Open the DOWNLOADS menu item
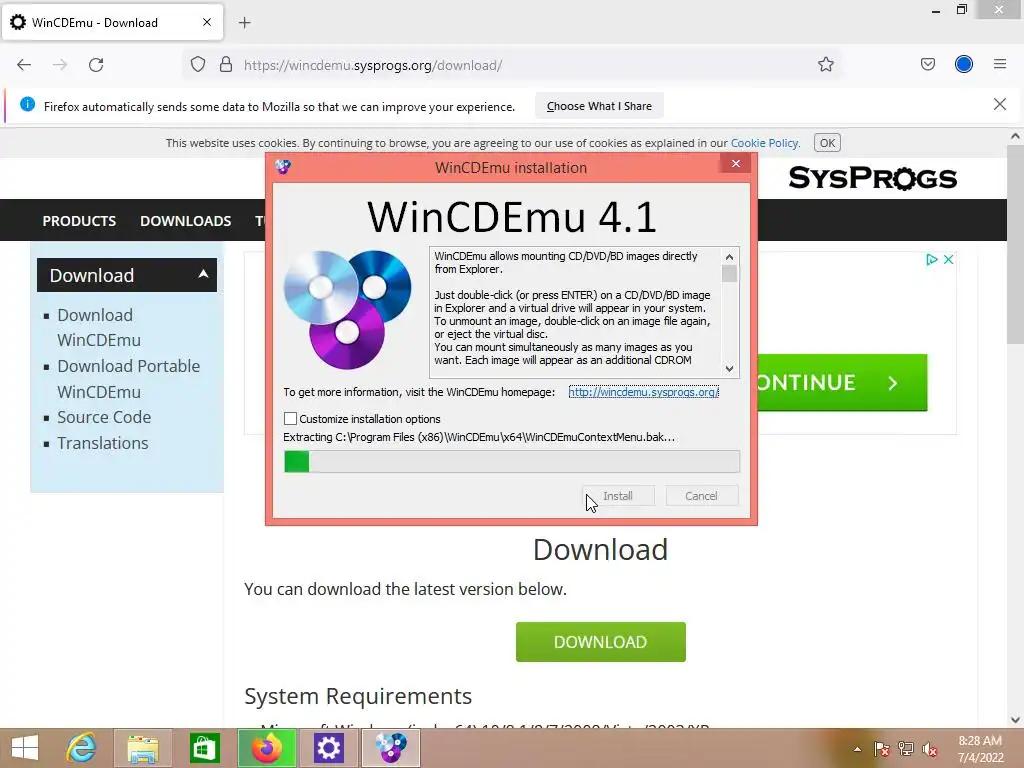 point(185,221)
